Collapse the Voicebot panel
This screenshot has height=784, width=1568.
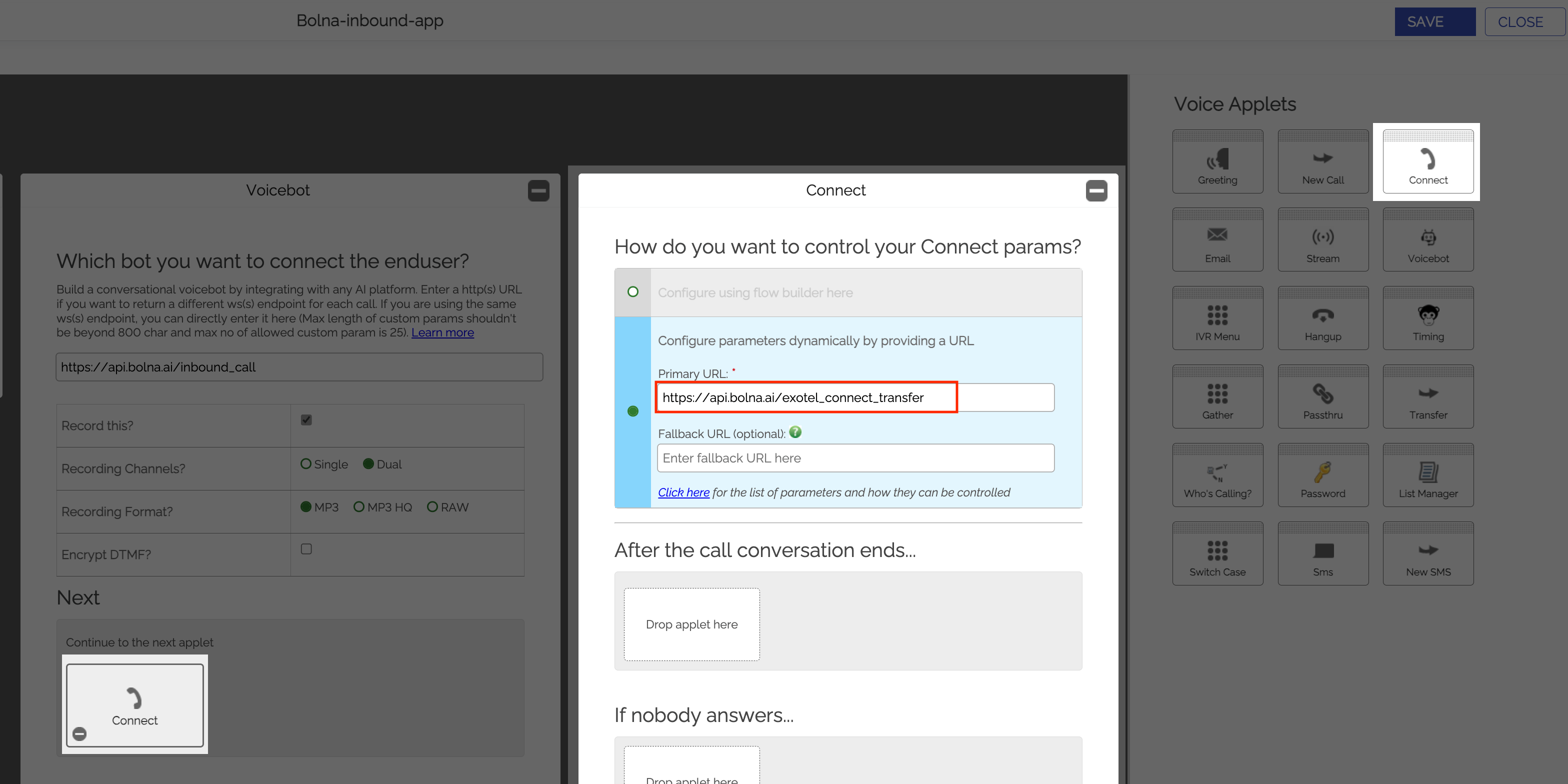[x=538, y=190]
